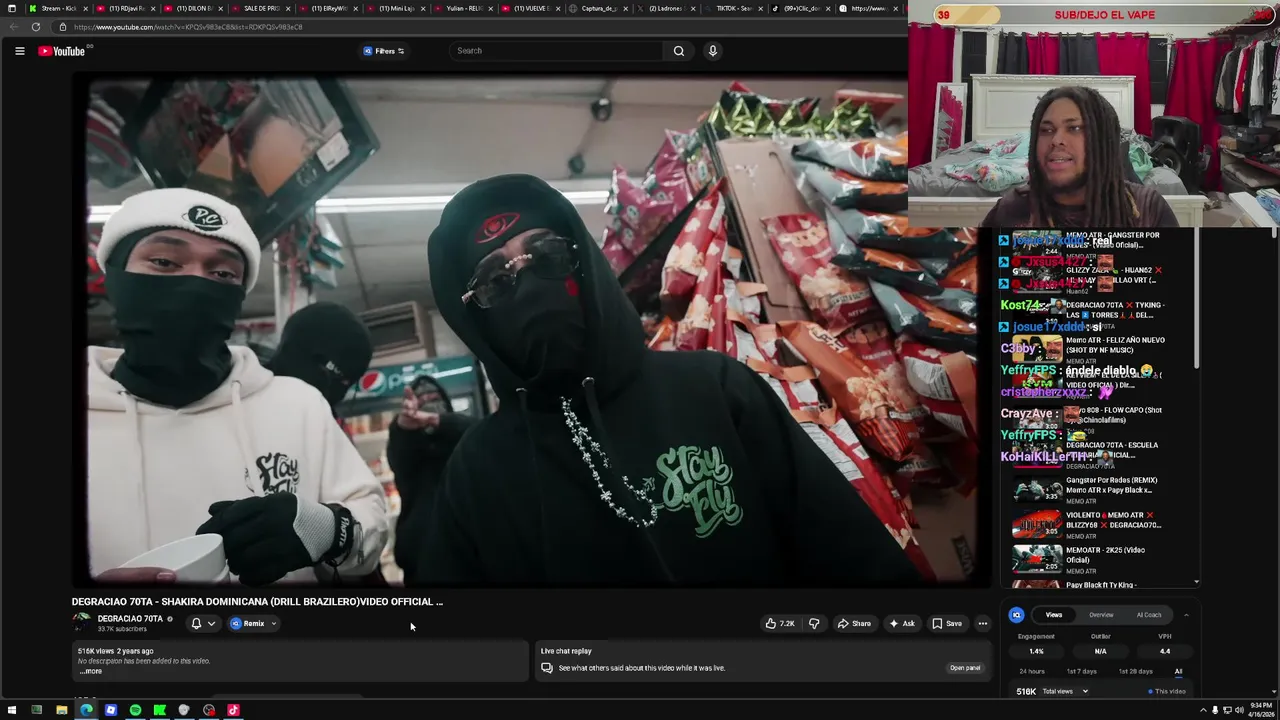The height and width of the screenshot is (720, 1280).
Task: Expand the Remix dropdown arrow
Action: coord(273,624)
